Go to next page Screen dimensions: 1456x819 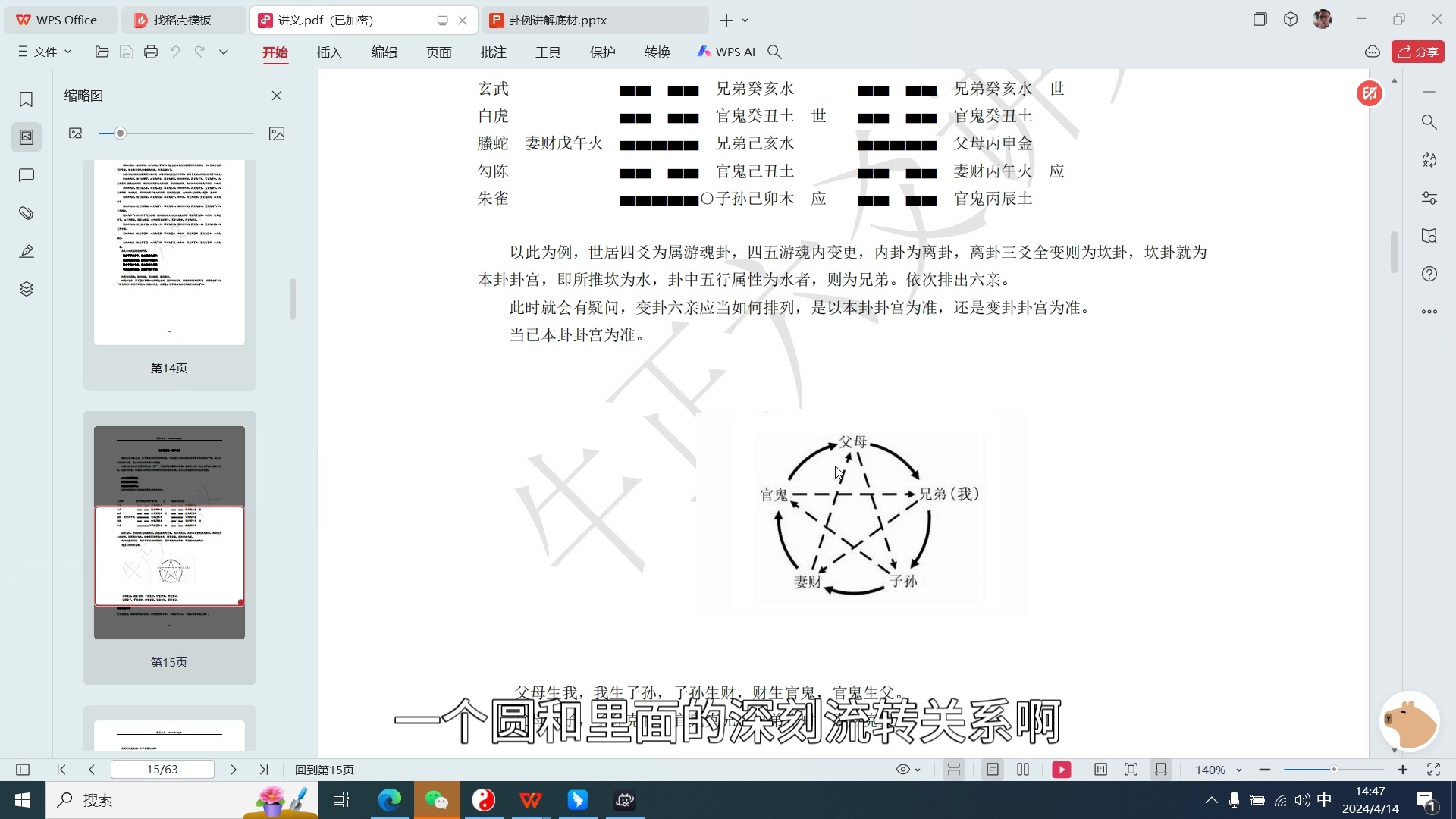pyautogui.click(x=234, y=770)
